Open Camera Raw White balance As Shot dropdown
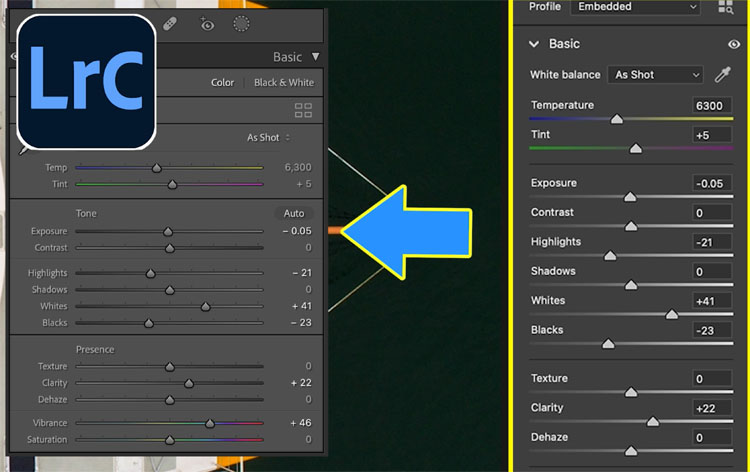Screen dimensions: 750x472 coord(655,75)
